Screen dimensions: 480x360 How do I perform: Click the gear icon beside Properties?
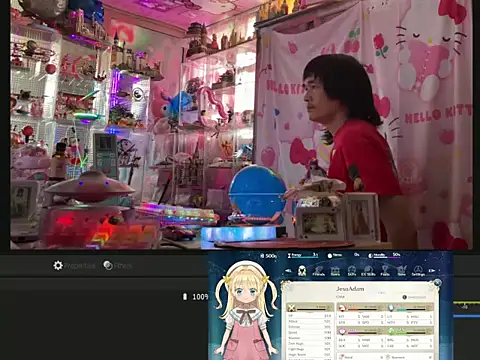58,266
